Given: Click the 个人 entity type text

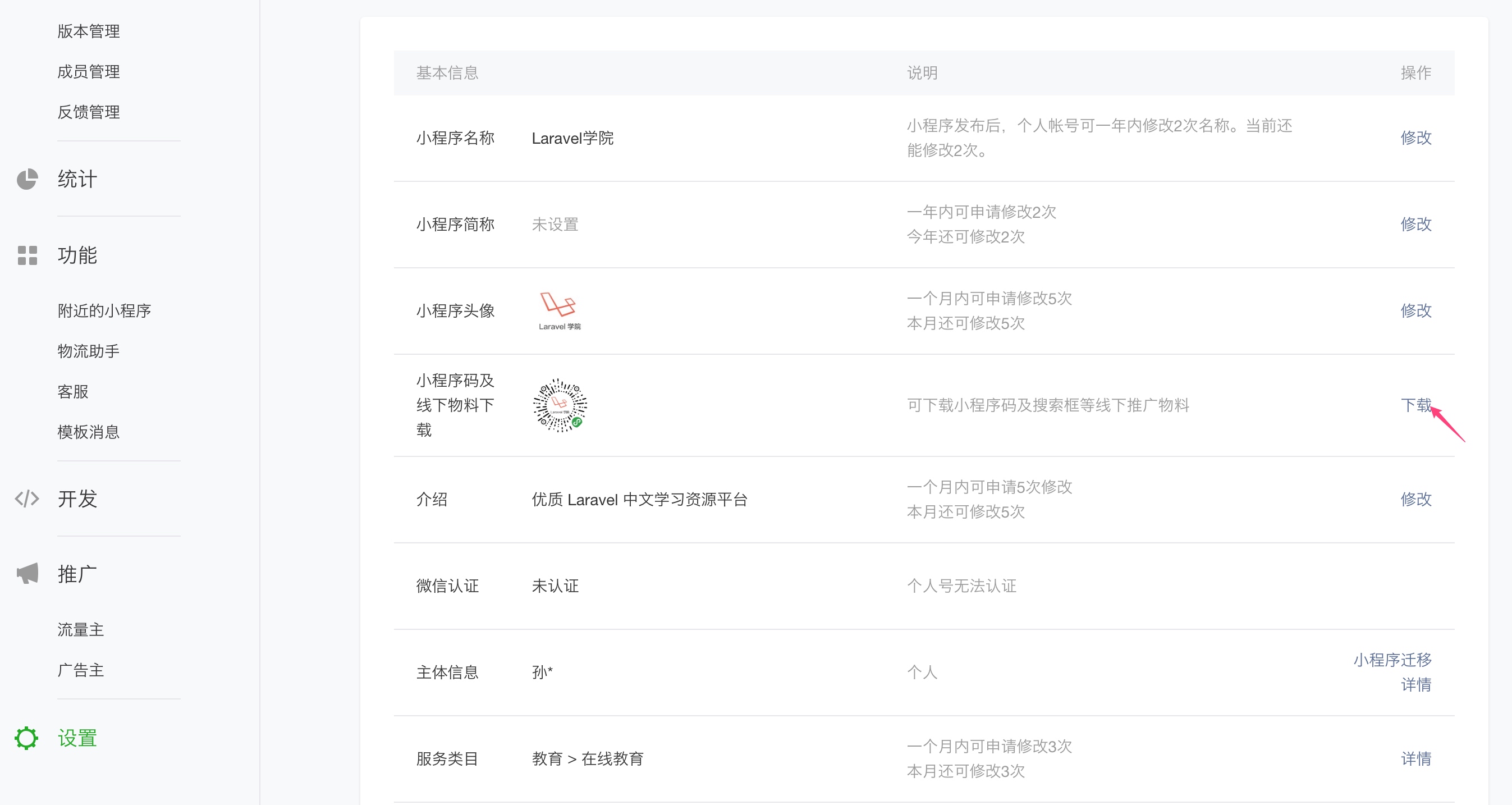Looking at the screenshot, I should [922, 673].
